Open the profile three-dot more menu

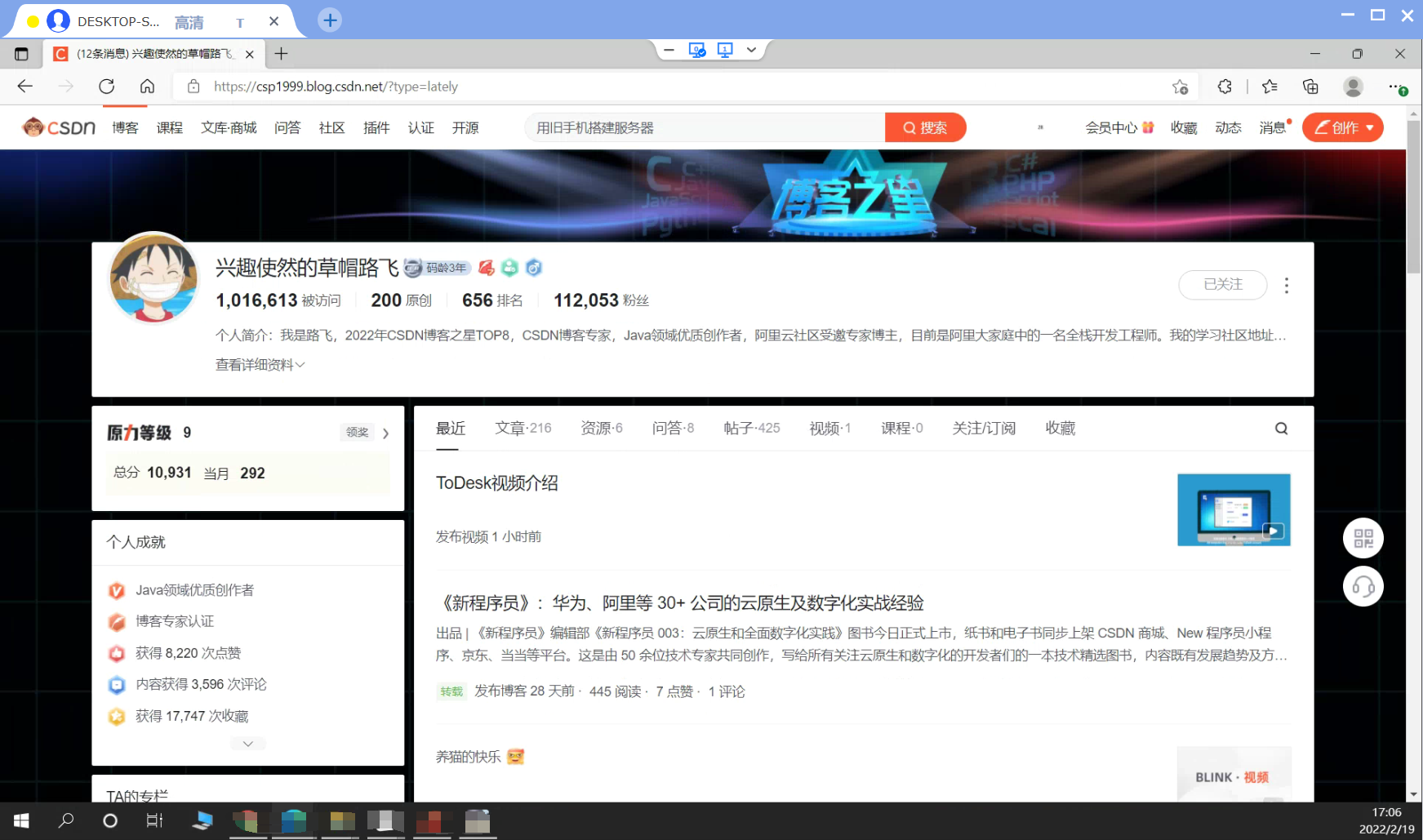point(1287,285)
